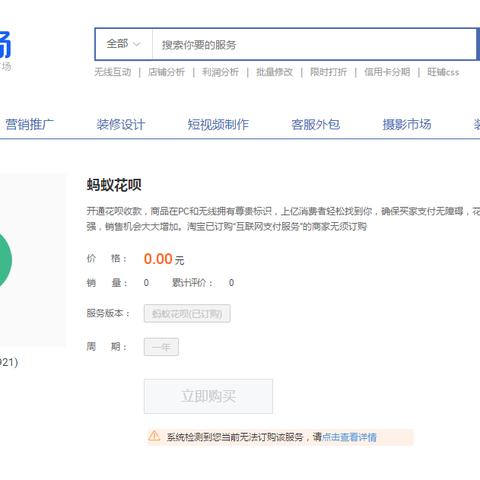Switch to the 客服外包 tab
480x480 pixels.
(315, 124)
